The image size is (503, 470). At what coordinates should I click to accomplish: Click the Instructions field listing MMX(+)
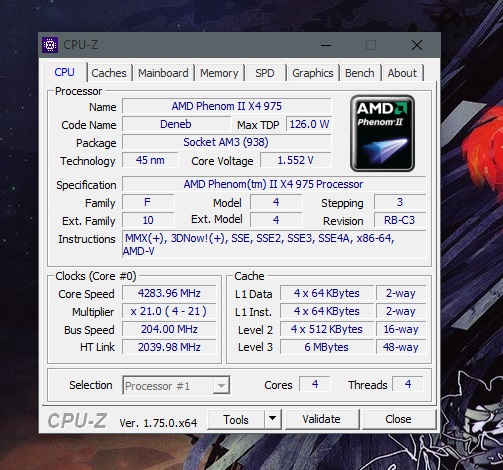[274, 244]
